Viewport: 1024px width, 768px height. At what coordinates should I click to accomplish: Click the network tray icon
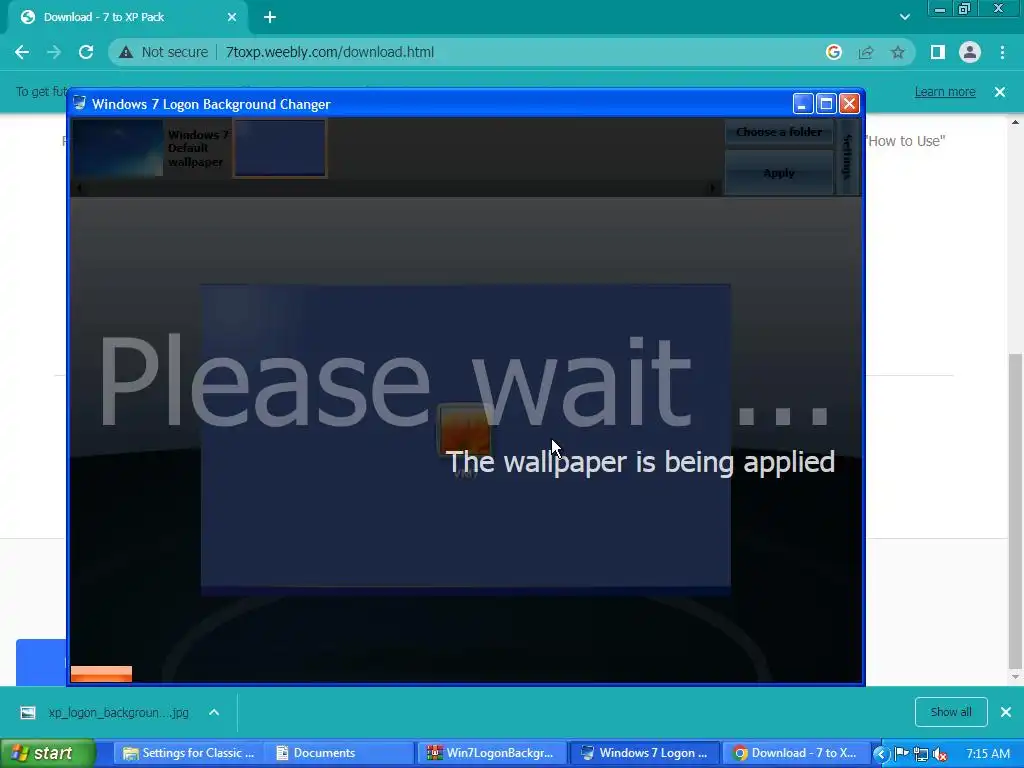click(x=921, y=754)
